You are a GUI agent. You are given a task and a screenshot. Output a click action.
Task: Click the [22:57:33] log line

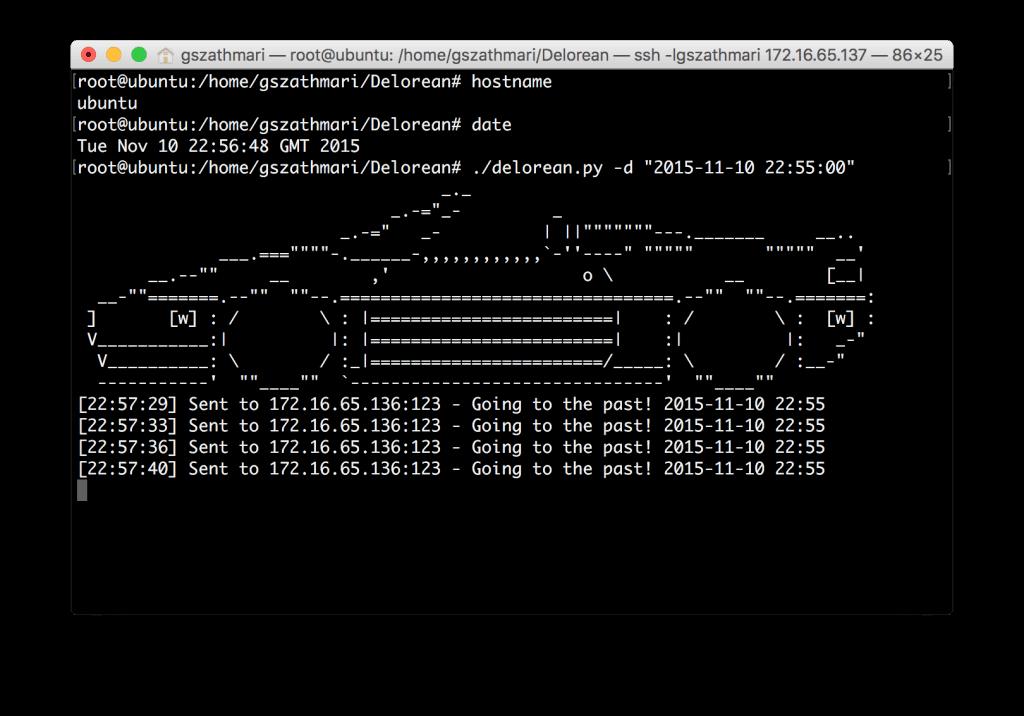coord(451,426)
